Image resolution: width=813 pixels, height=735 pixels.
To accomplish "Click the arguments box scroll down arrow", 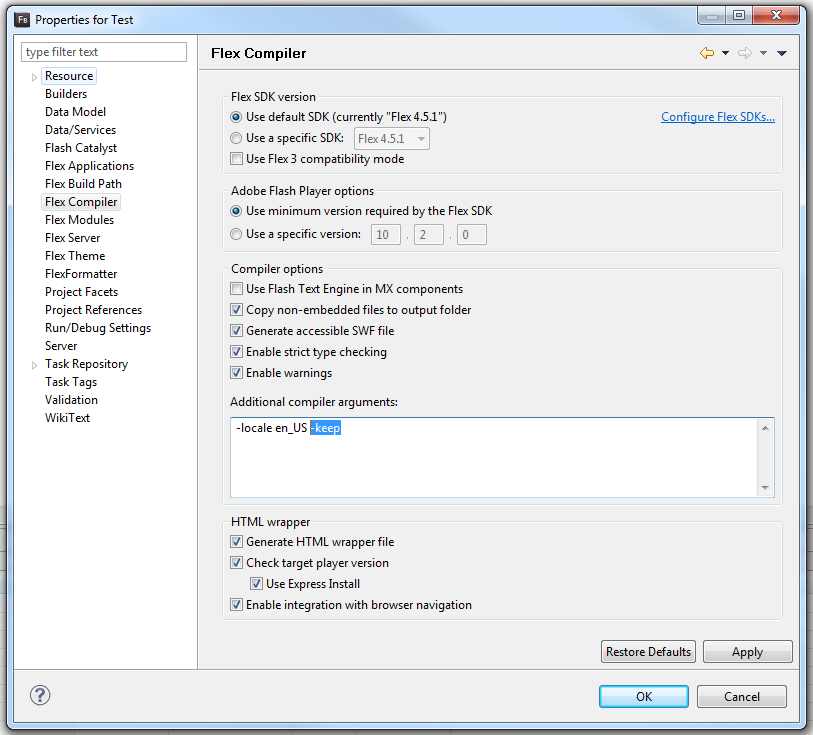I will pyautogui.click(x=765, y=487).
